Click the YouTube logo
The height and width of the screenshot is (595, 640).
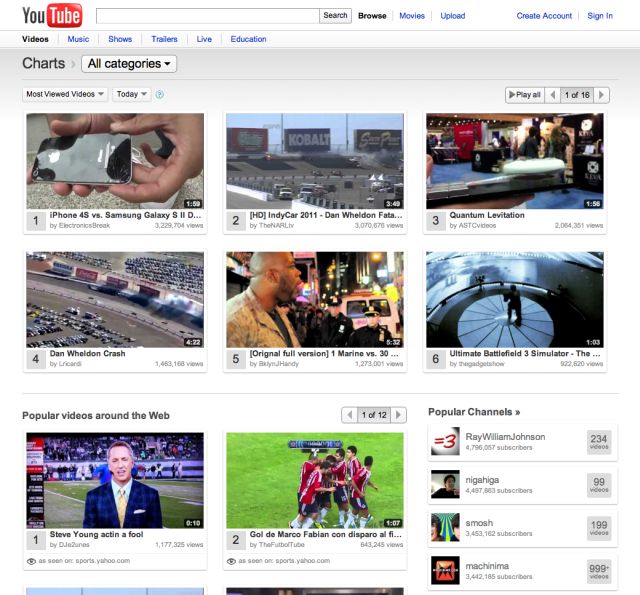52,16
